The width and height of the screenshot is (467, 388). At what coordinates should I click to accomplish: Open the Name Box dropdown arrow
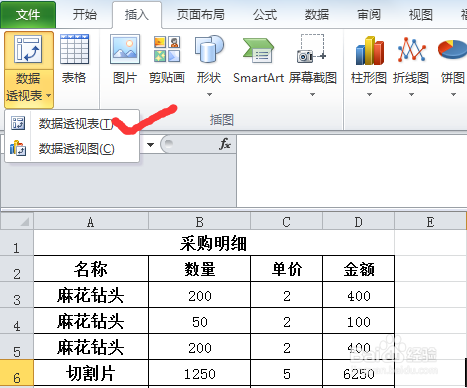click(x=150, y=145)
